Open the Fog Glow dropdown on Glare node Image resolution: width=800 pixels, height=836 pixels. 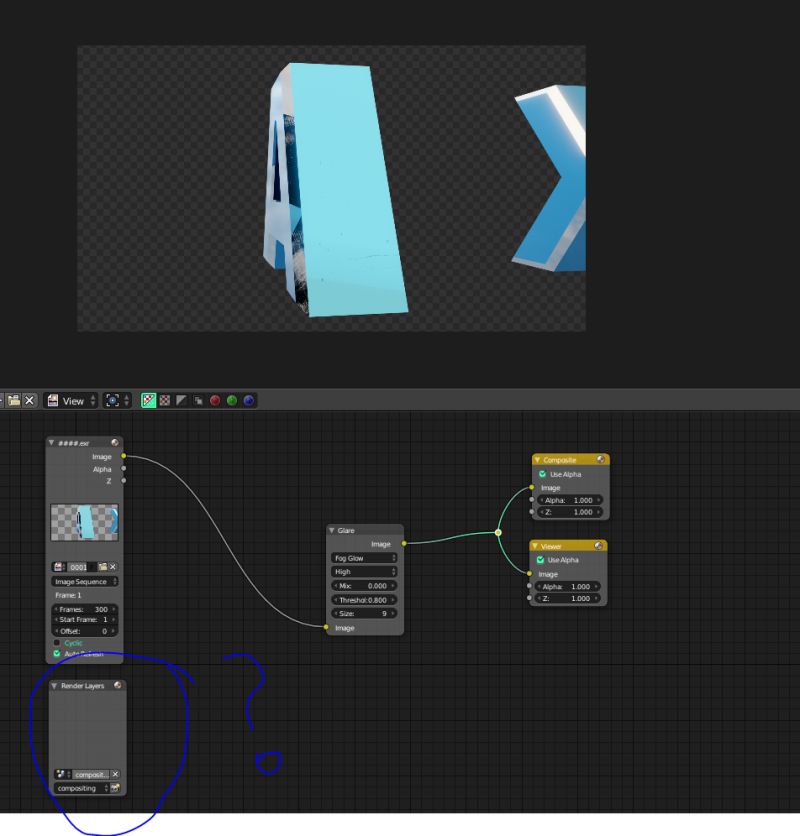365,557
